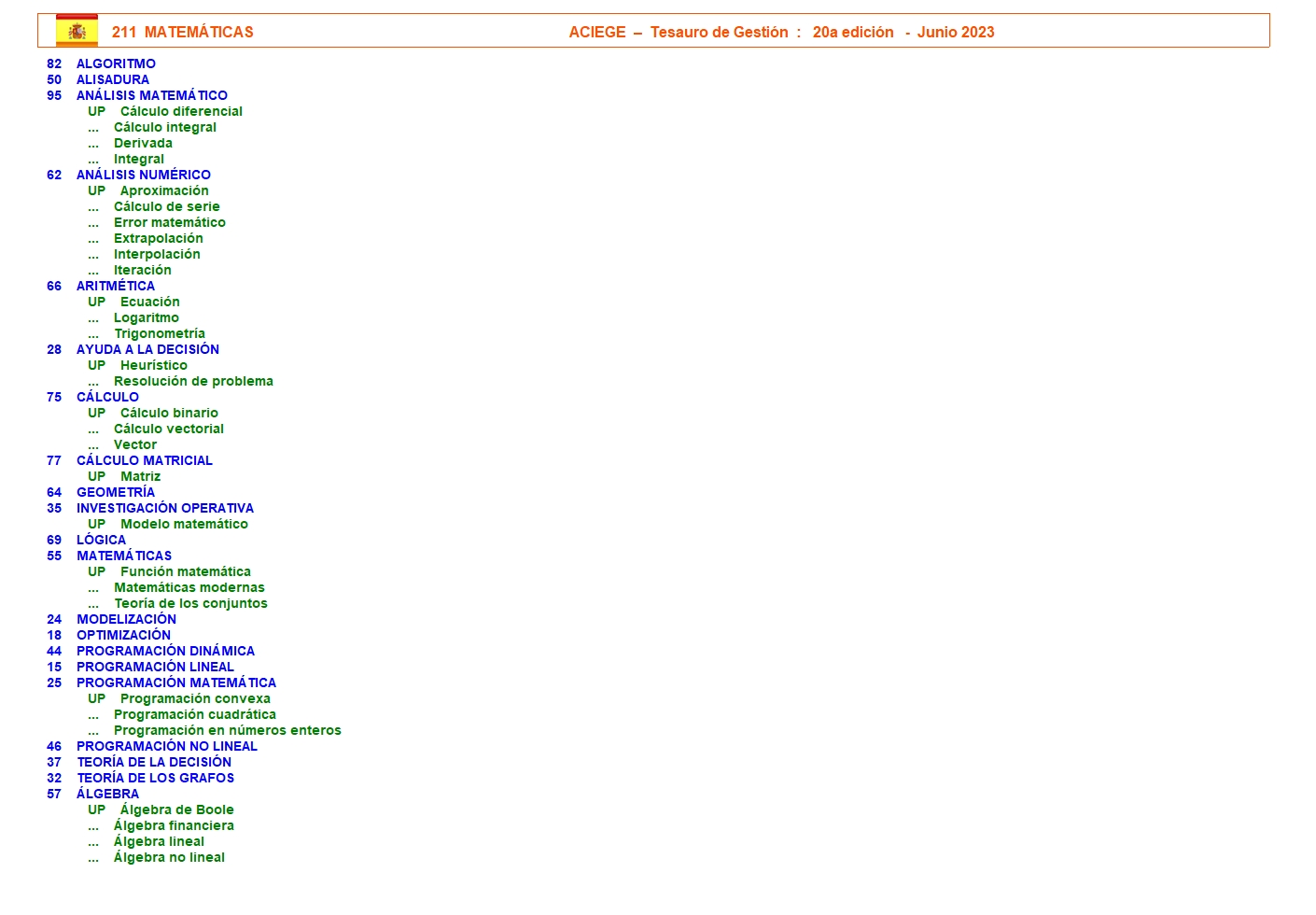Select TEORÍA DE LOS GRAFOS entry

point(155,778)
